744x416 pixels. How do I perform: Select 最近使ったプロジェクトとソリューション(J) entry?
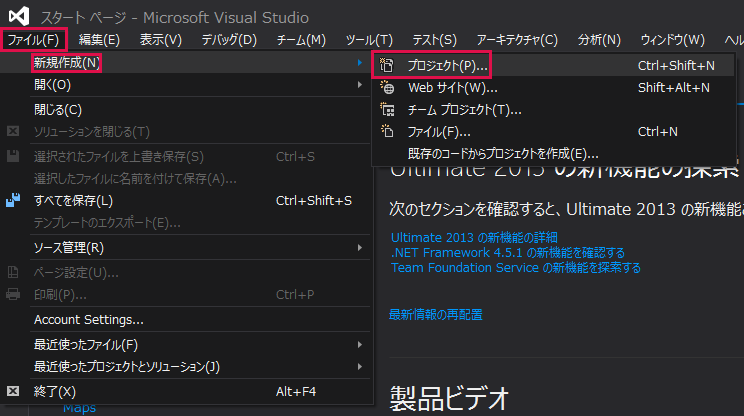point(185,367)
